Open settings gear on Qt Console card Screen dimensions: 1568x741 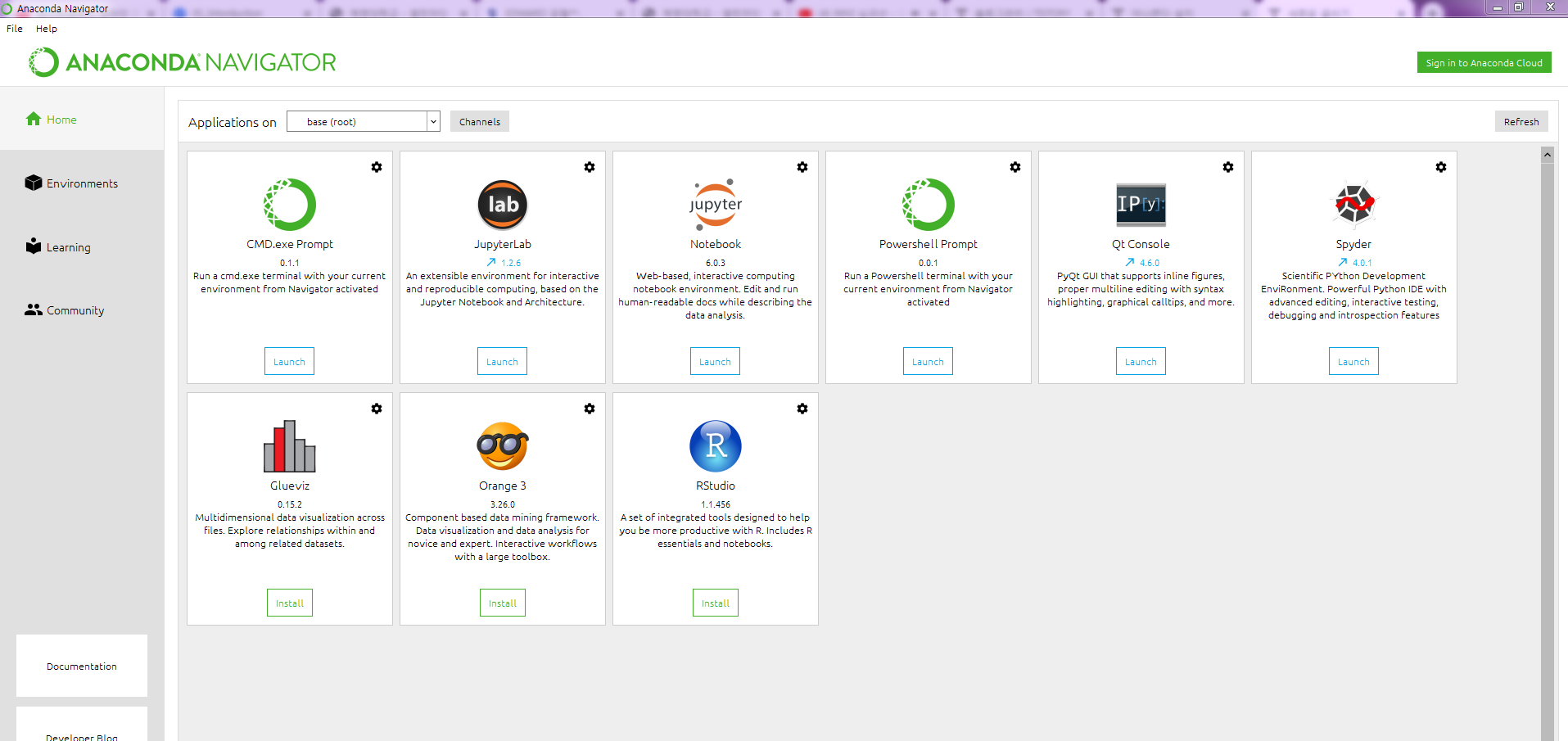pyautogui.click(x=1228, y=167)
